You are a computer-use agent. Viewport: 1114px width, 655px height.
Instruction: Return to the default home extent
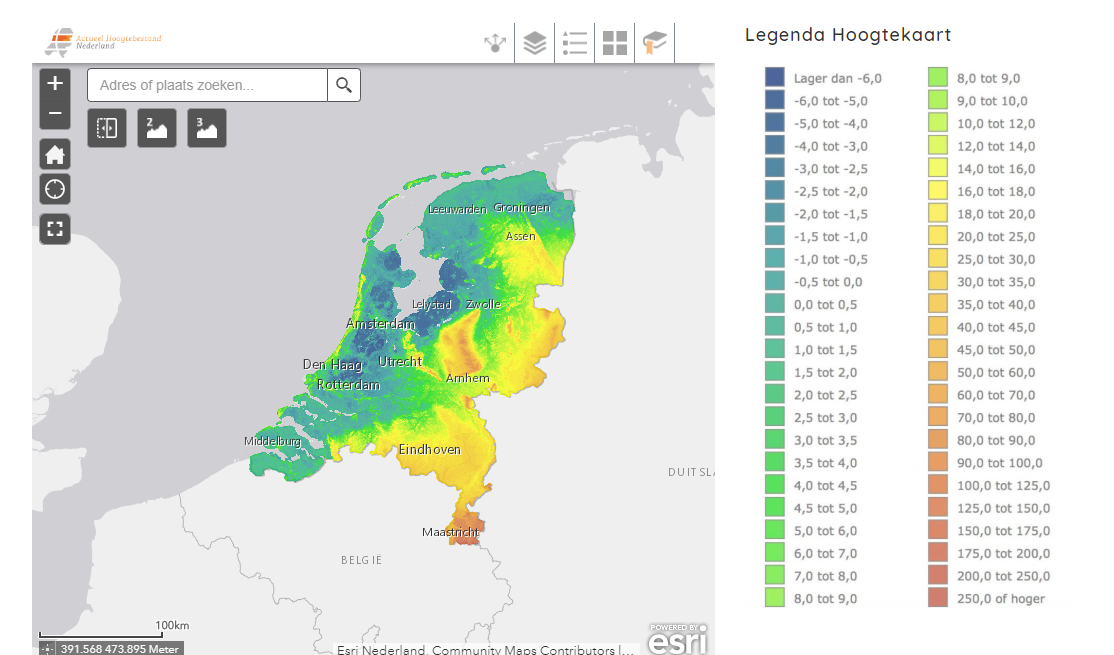coord(55,155)
